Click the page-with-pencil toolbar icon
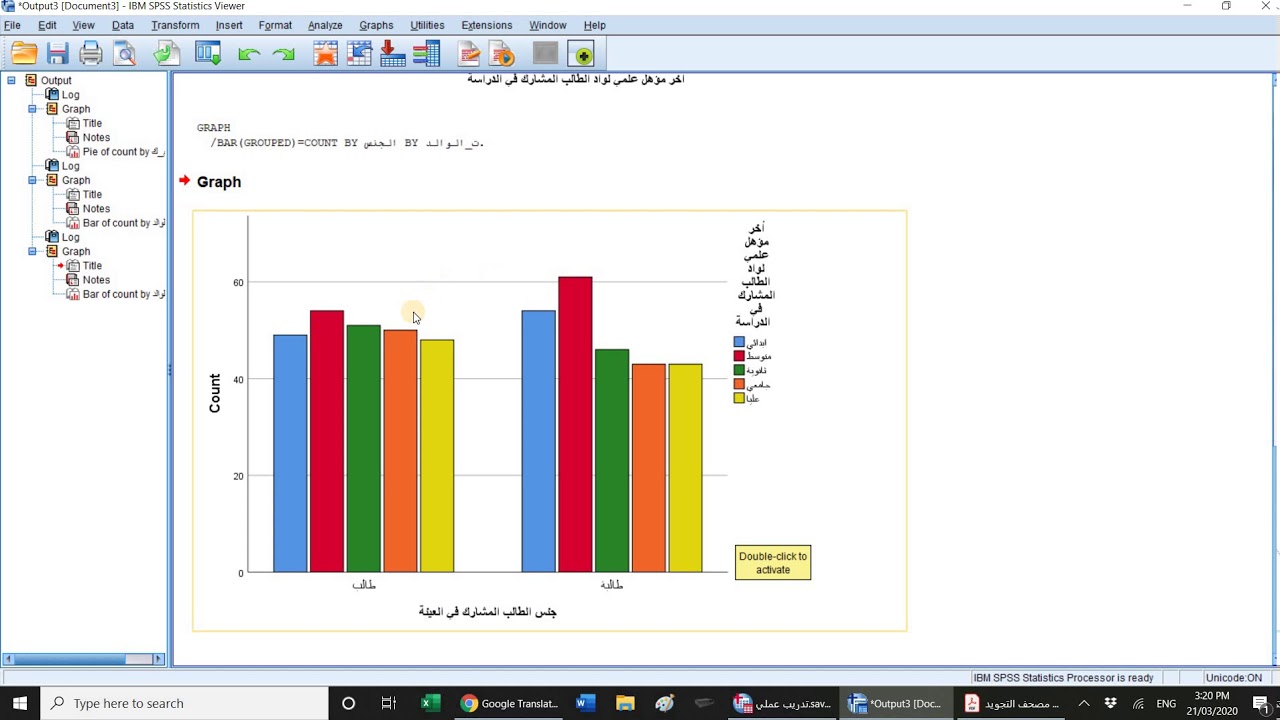The width and height of the screenshot is (1280, 720). (x=469, y=54)
